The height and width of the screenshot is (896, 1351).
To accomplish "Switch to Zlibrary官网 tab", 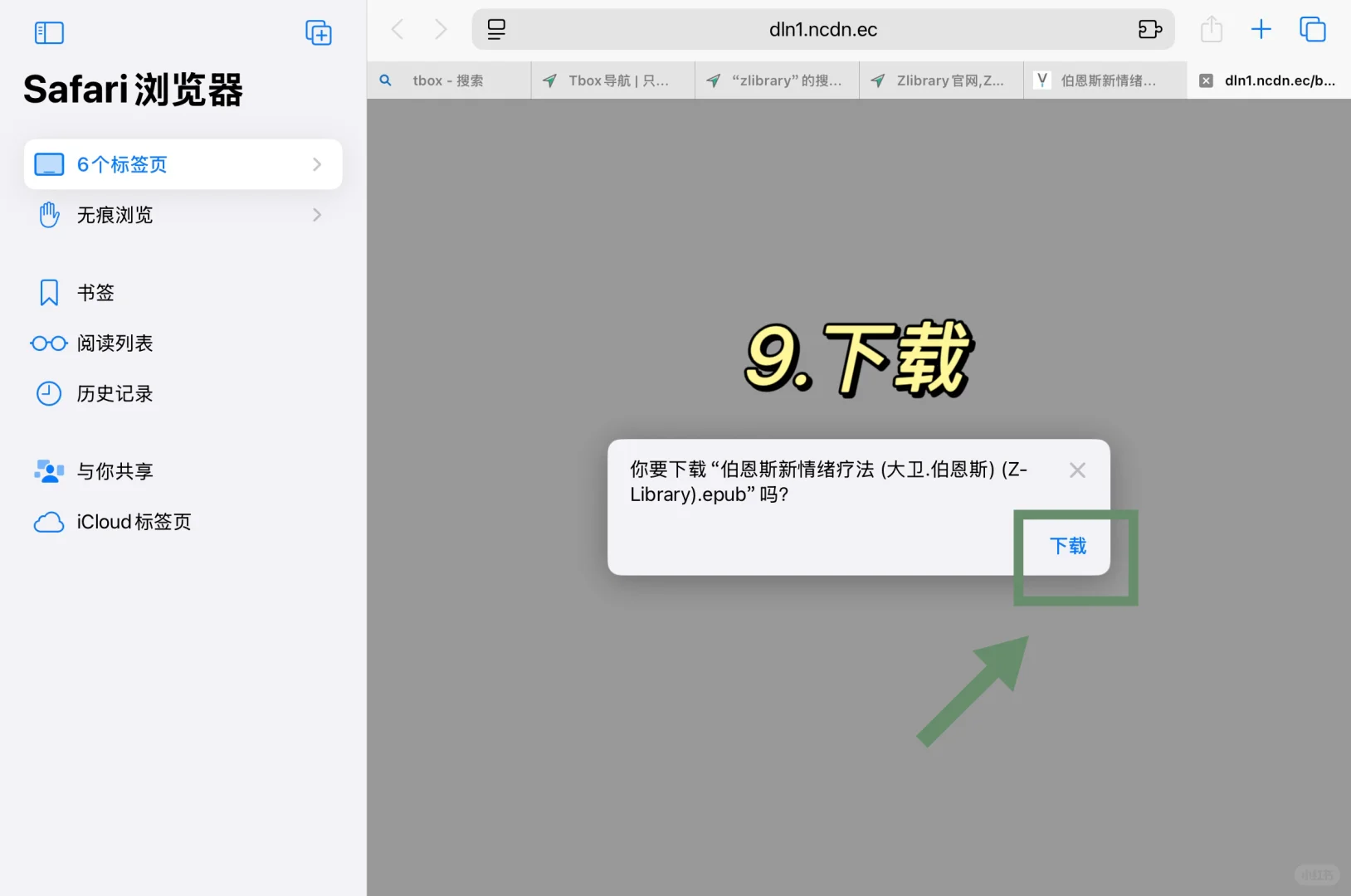I will coord(942,80).
